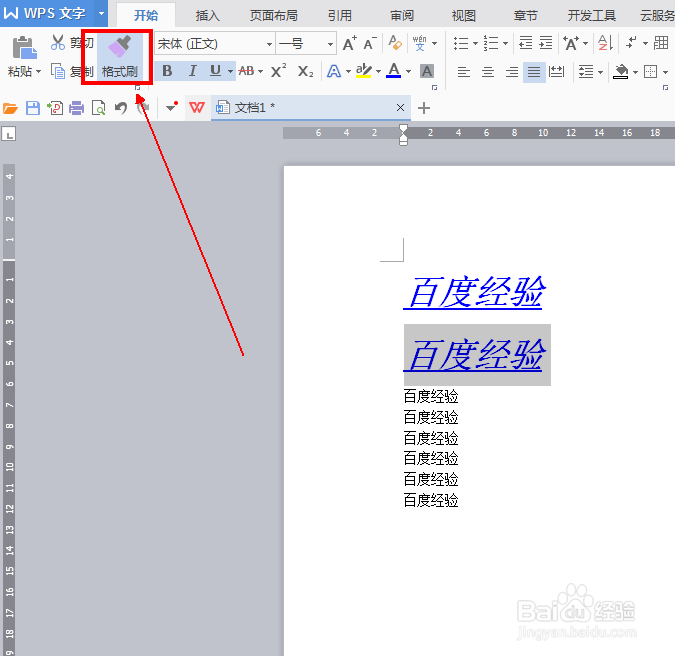
Task: Save document with floppy disk icon
Action: (x=33, y=108)
